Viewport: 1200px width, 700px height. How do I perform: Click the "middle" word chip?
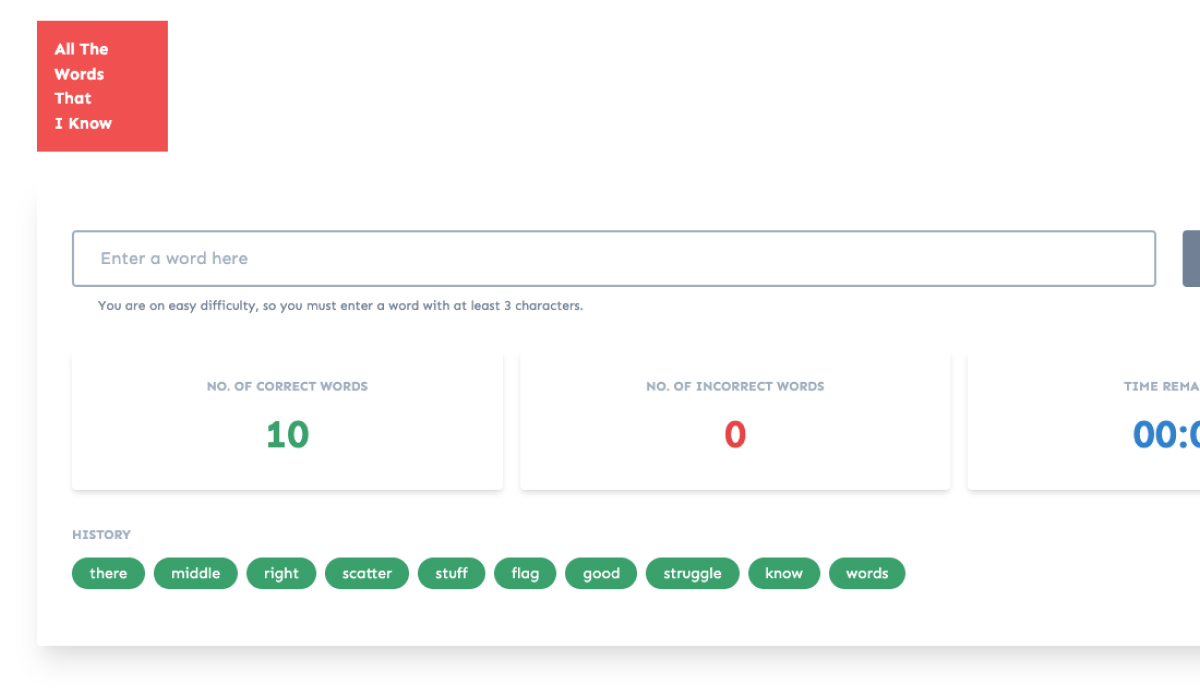pyautogui.click(x=195, y=573)
